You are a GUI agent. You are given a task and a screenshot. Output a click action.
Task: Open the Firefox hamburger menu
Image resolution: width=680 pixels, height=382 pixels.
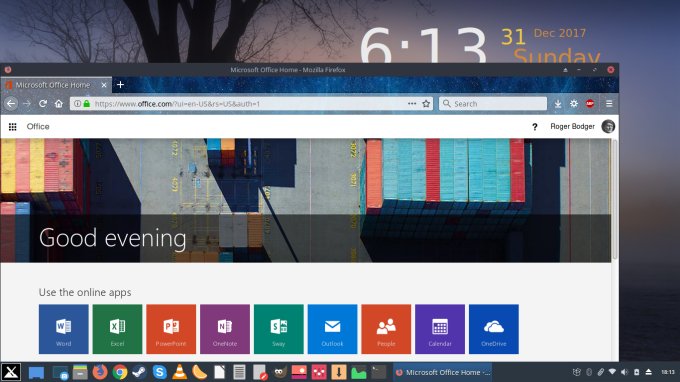pos(609,104)
